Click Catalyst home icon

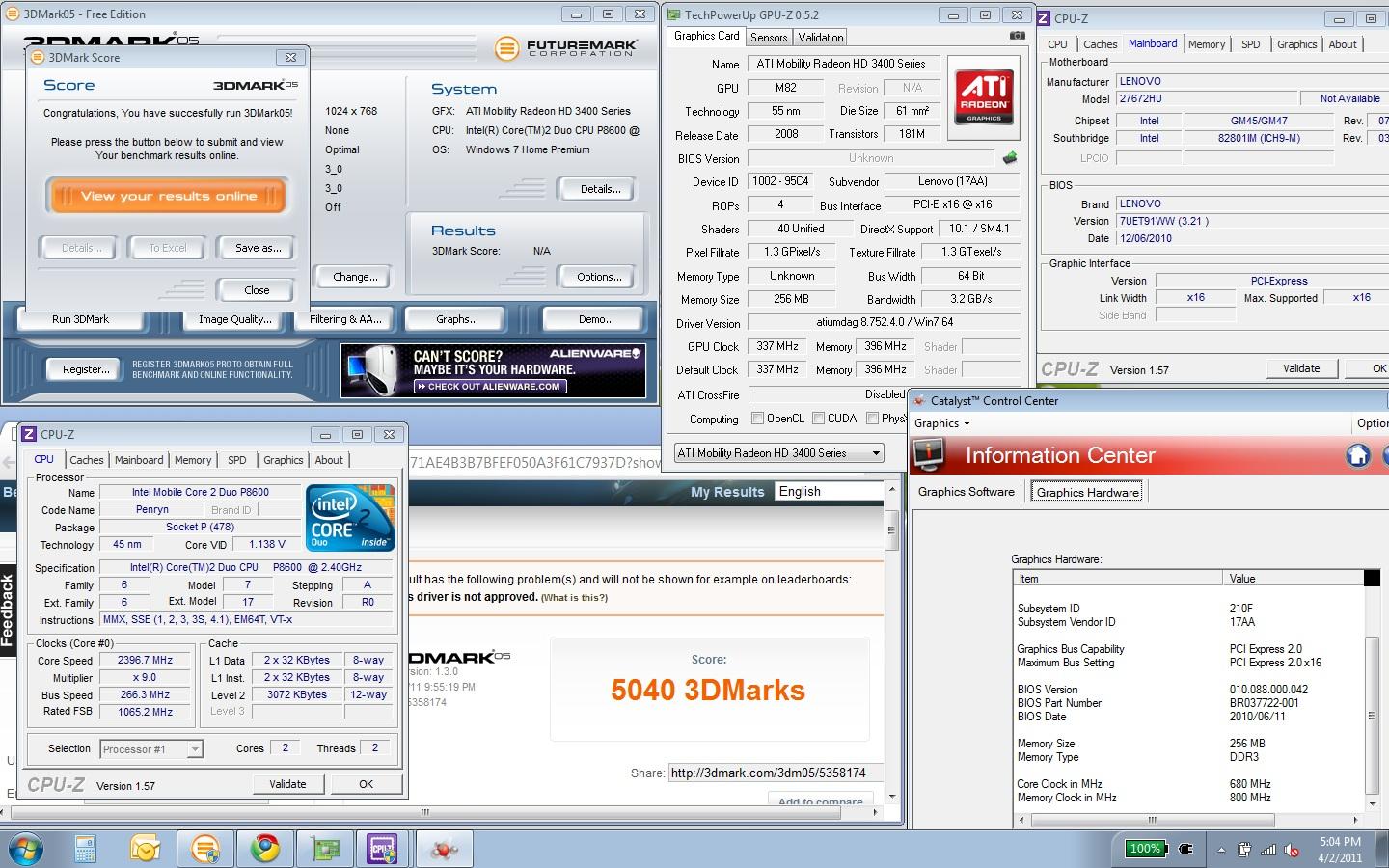coord(1358,455)
